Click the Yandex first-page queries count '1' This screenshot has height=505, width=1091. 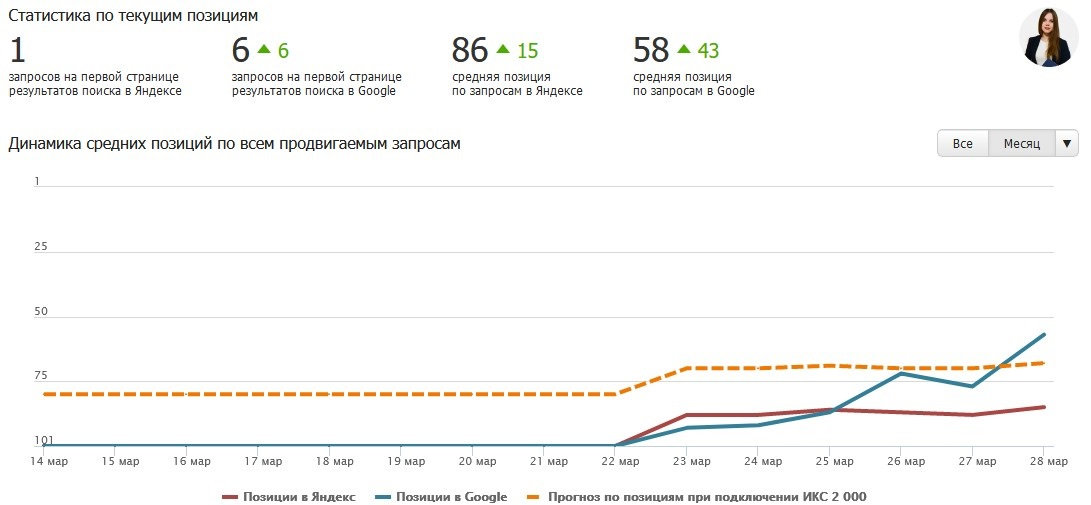pos(16,50)
